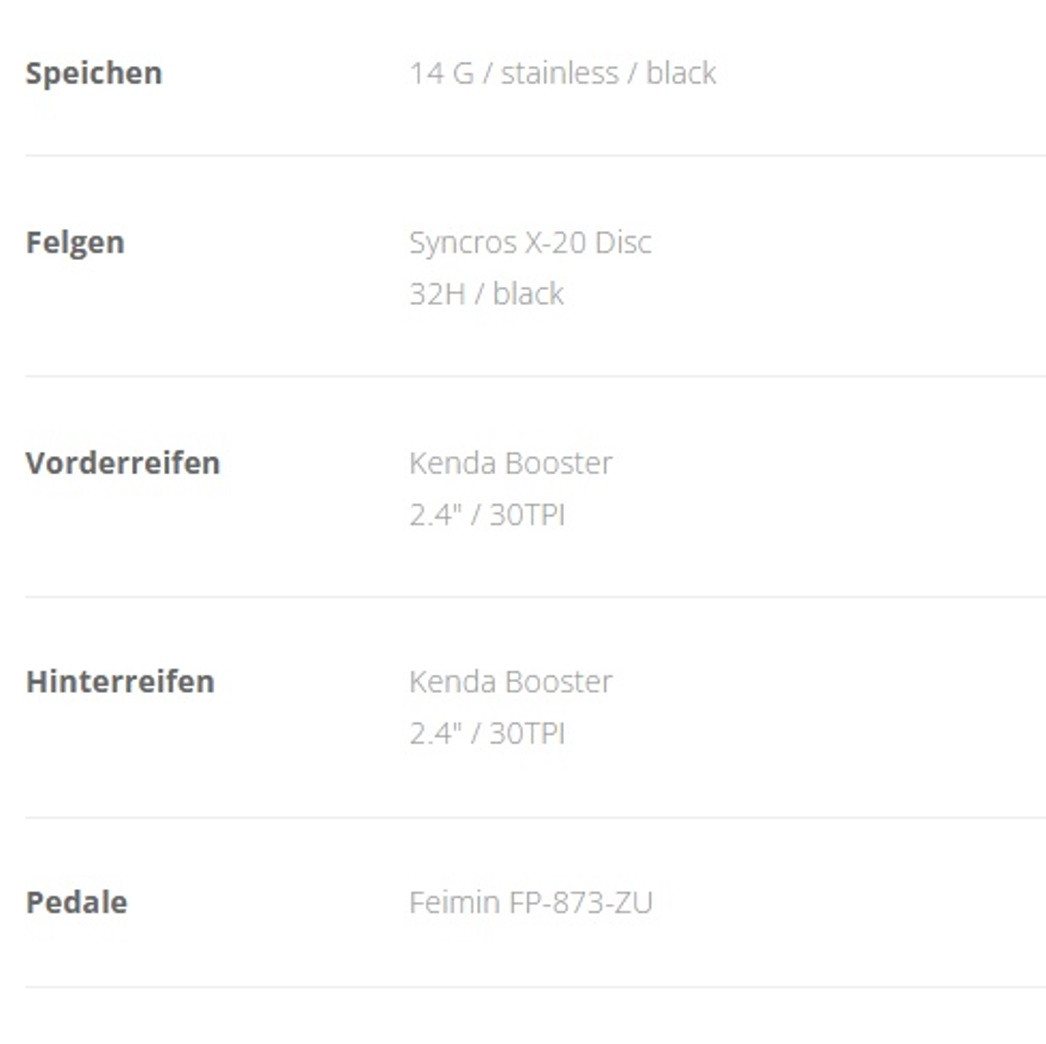Viewport: 1046px width, 1044px height.
Task: Click the word stainless in Speichen row
Action: pyautogui.click(x=560, y=73)
